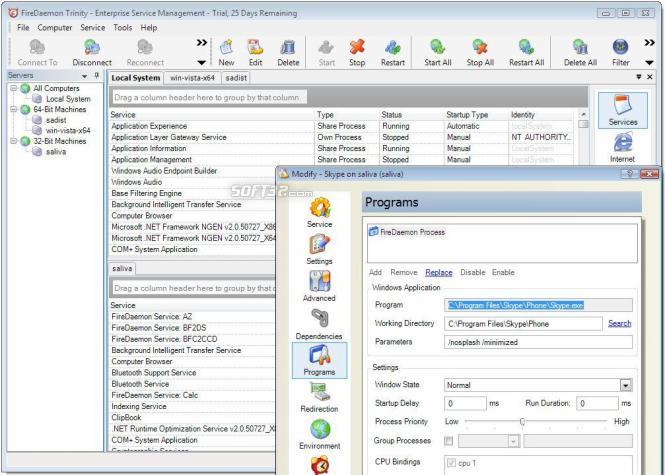Click the Disconnect toolbar icon
This screenshot has height=475, width=665.
pos(92,47)
